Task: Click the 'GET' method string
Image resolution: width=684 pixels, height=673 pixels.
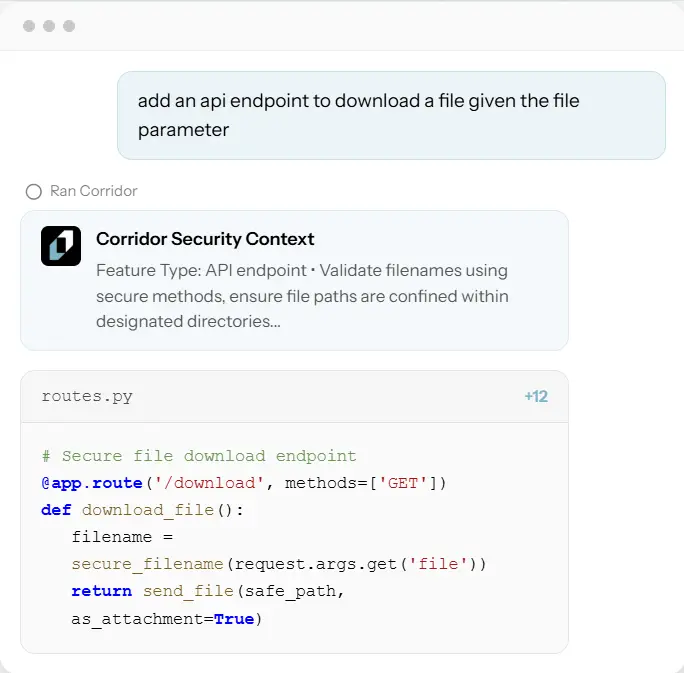Action: tap(403, 483)
